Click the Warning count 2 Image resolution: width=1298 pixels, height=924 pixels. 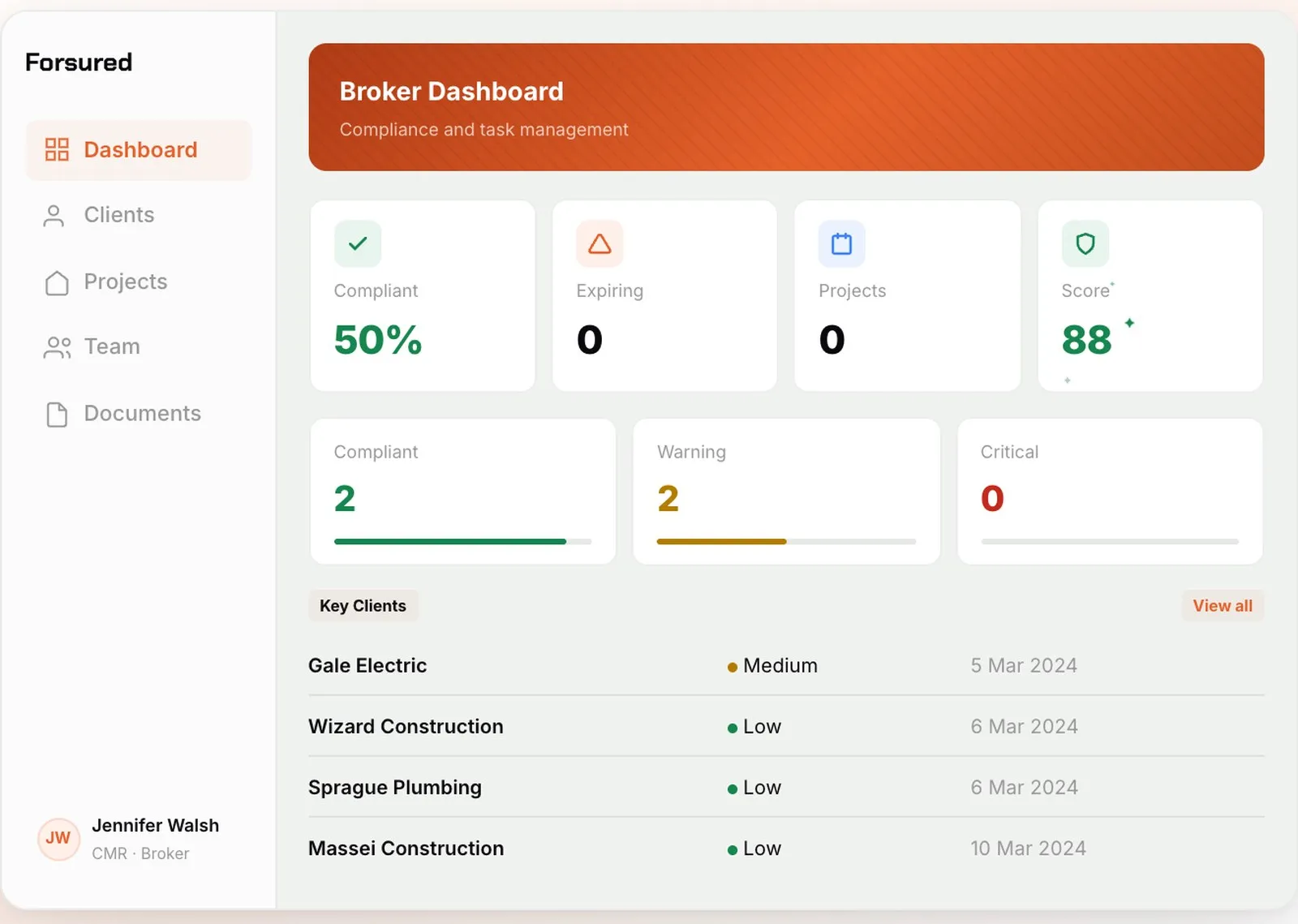tap(668, 498)
